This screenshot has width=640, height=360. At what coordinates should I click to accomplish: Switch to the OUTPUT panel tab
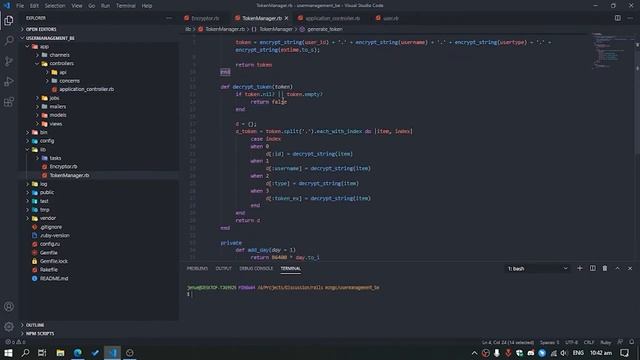click(x=223, y=269)
